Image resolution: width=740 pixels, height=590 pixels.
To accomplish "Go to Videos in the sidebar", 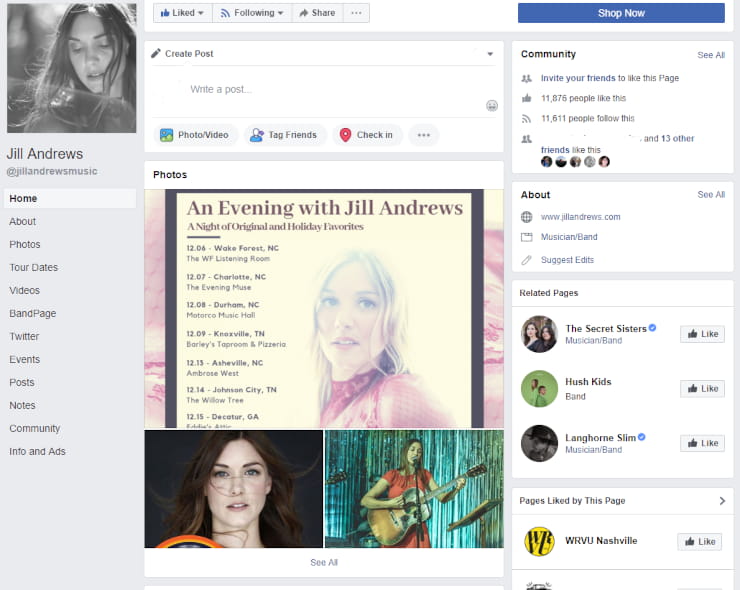I will 24,290.
